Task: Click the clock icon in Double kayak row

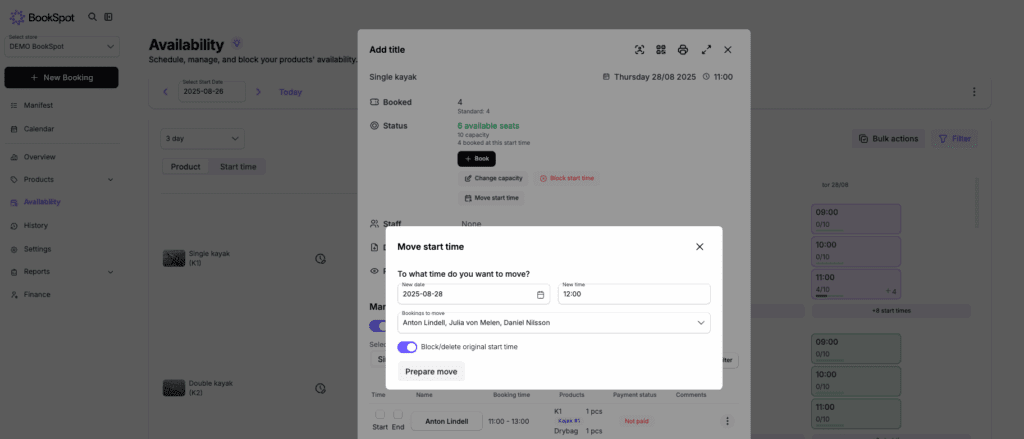Action: pyautogui.click(x=320, y=388)
